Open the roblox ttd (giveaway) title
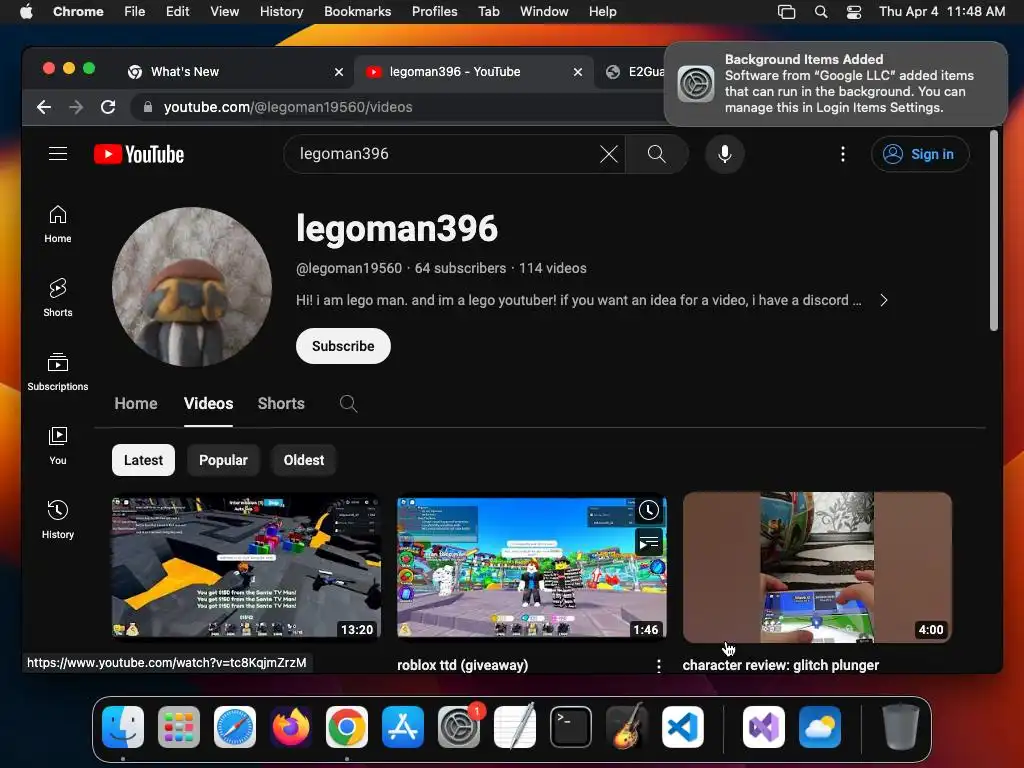The image size is (1024, 768). [x=462, y=665]
